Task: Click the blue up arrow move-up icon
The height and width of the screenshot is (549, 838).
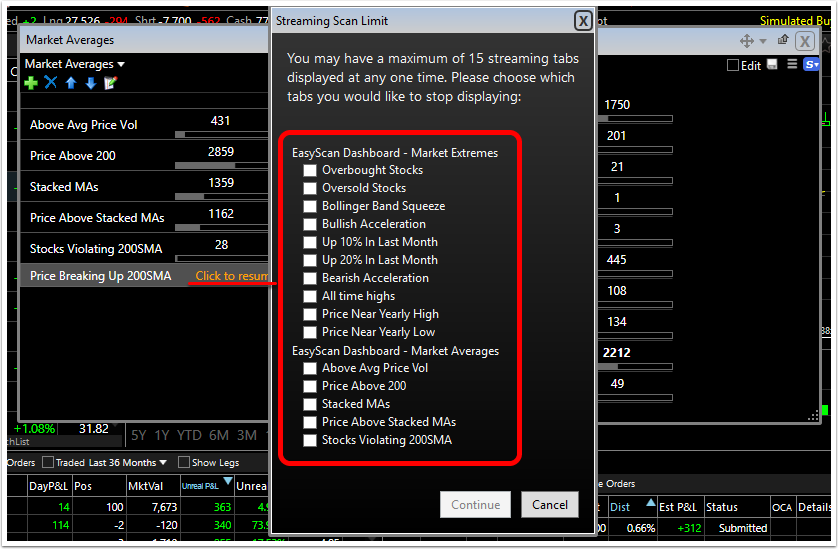Action: tap(71, 83)
